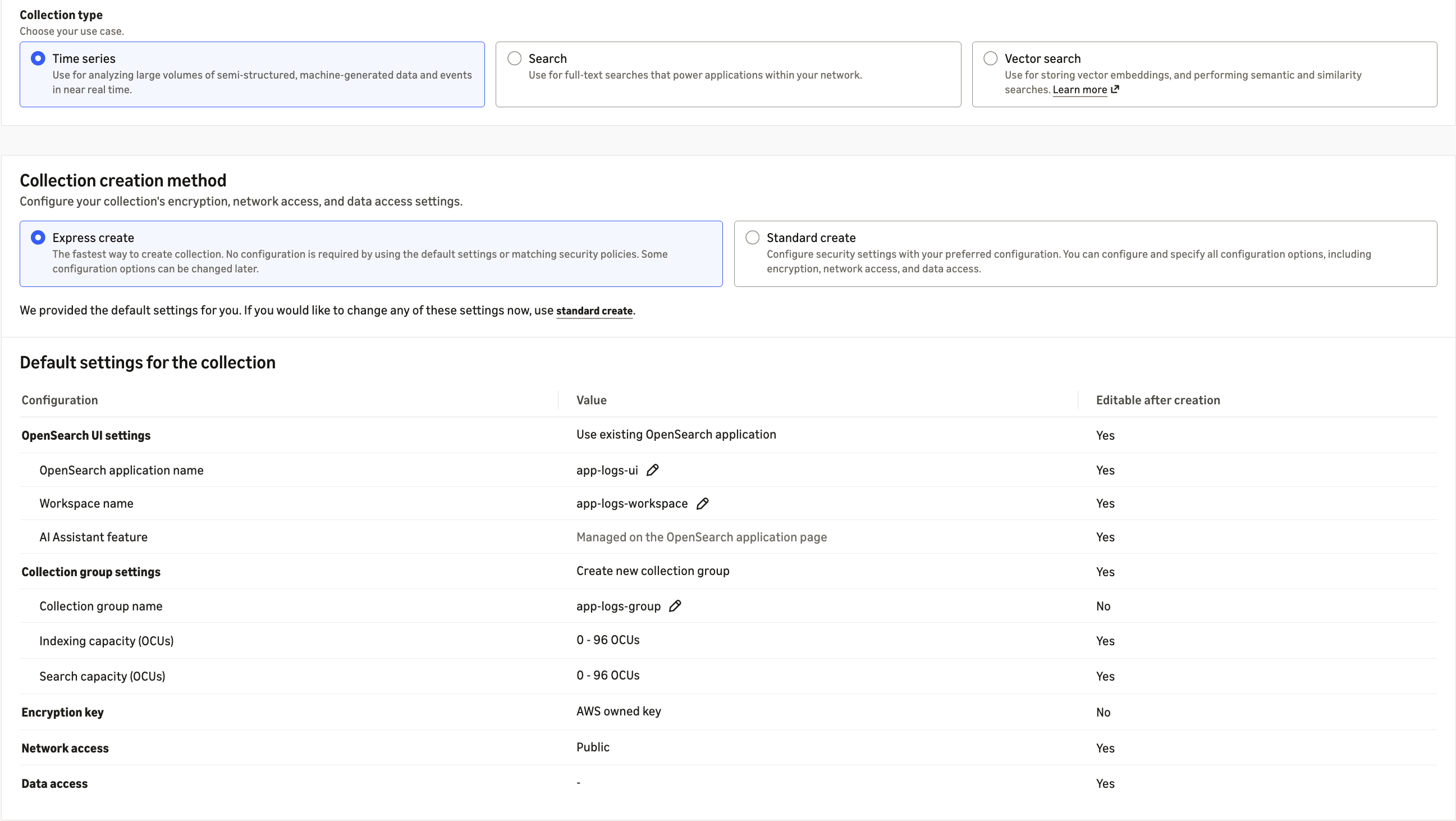Click the AI Assistant feature label

coord(93,537)
